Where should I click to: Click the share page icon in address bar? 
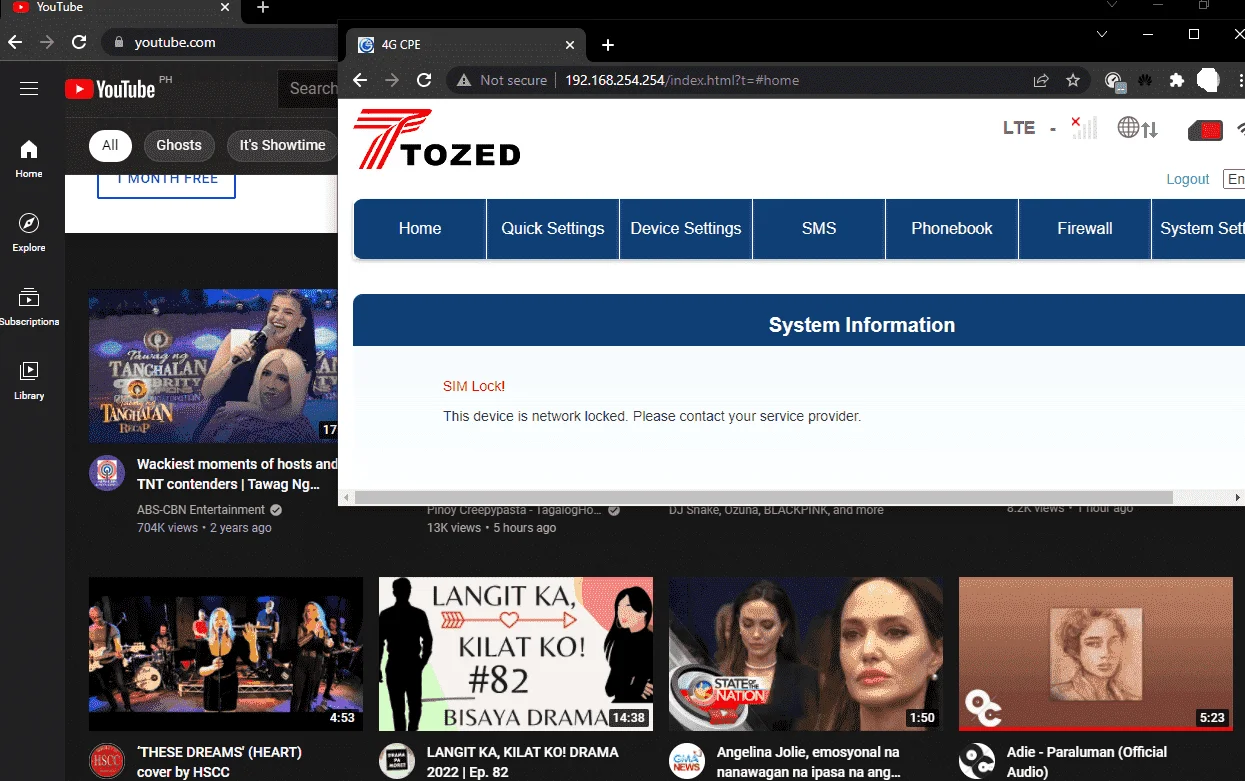click(1041, 80)
